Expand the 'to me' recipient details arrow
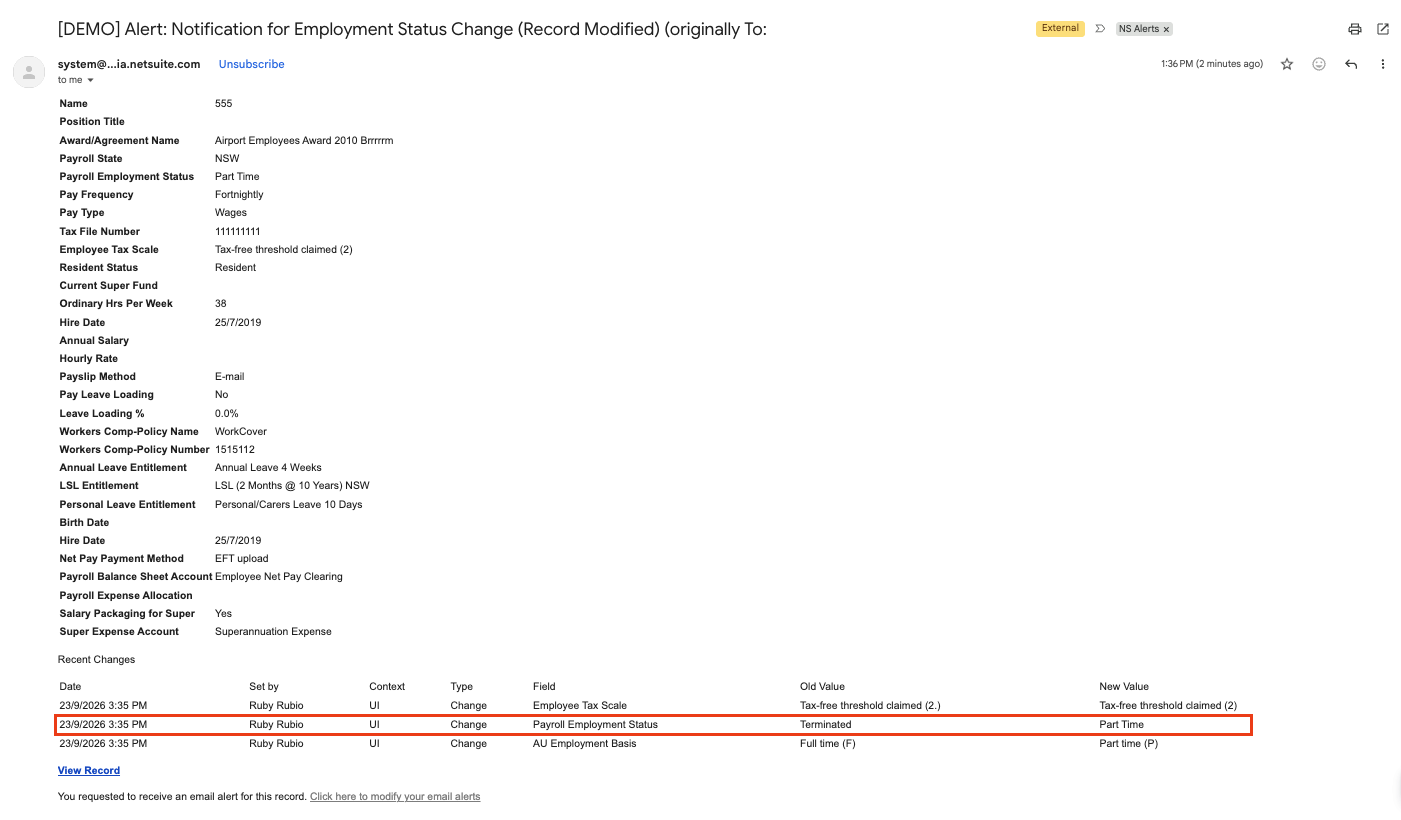Viewport: 1401px width, 820px height. (90, 80)
